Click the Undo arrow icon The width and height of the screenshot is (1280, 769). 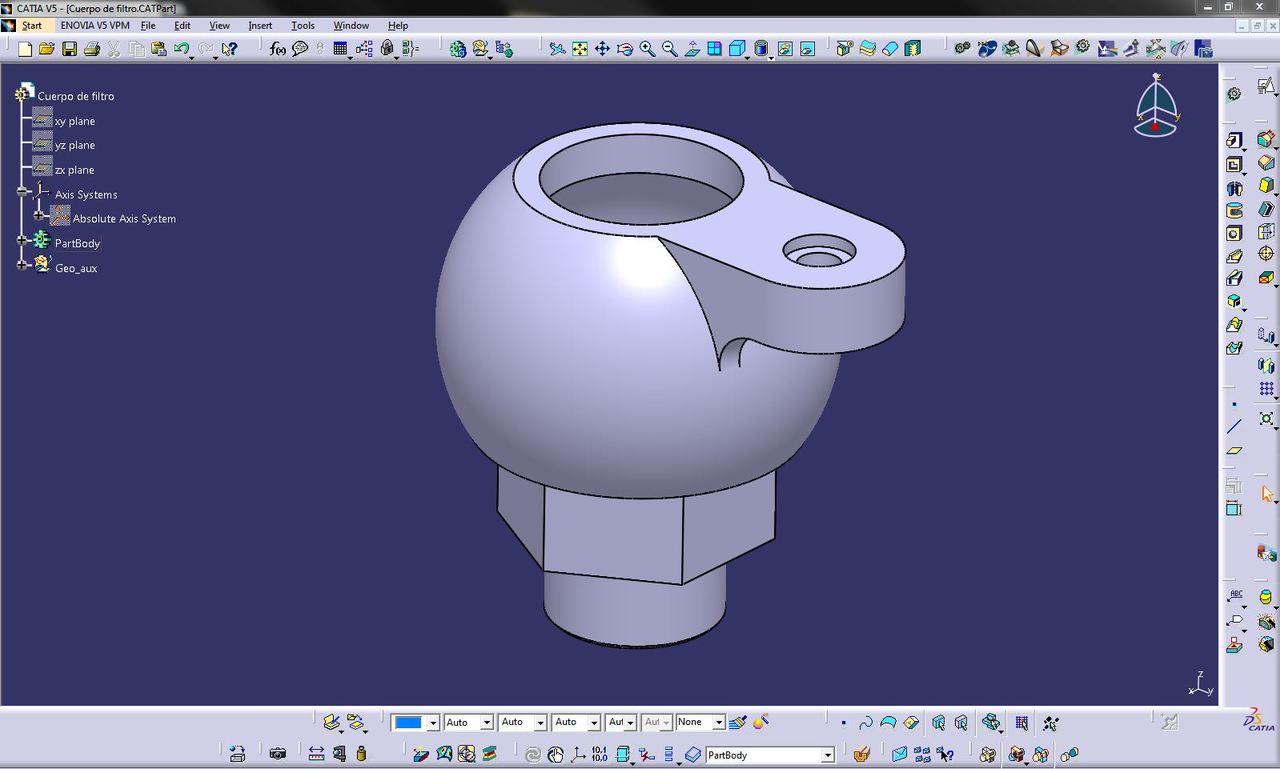[x=181, y=48]
